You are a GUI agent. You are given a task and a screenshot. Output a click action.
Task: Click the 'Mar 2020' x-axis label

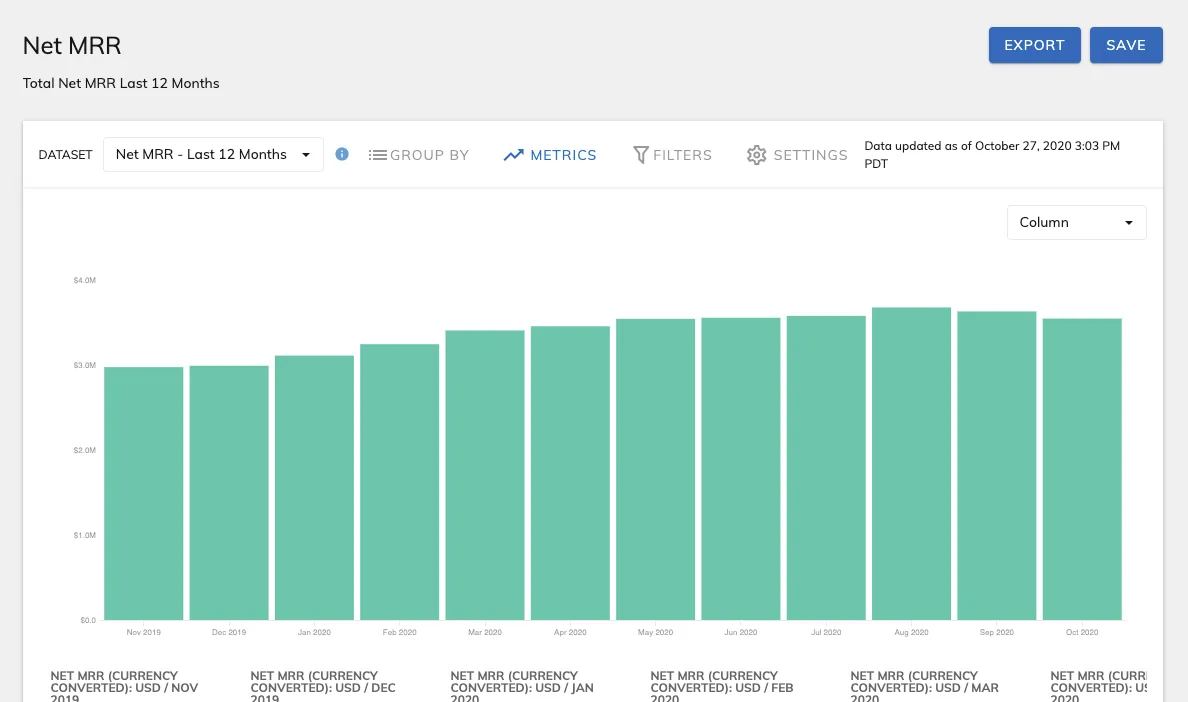coord(485,632)
